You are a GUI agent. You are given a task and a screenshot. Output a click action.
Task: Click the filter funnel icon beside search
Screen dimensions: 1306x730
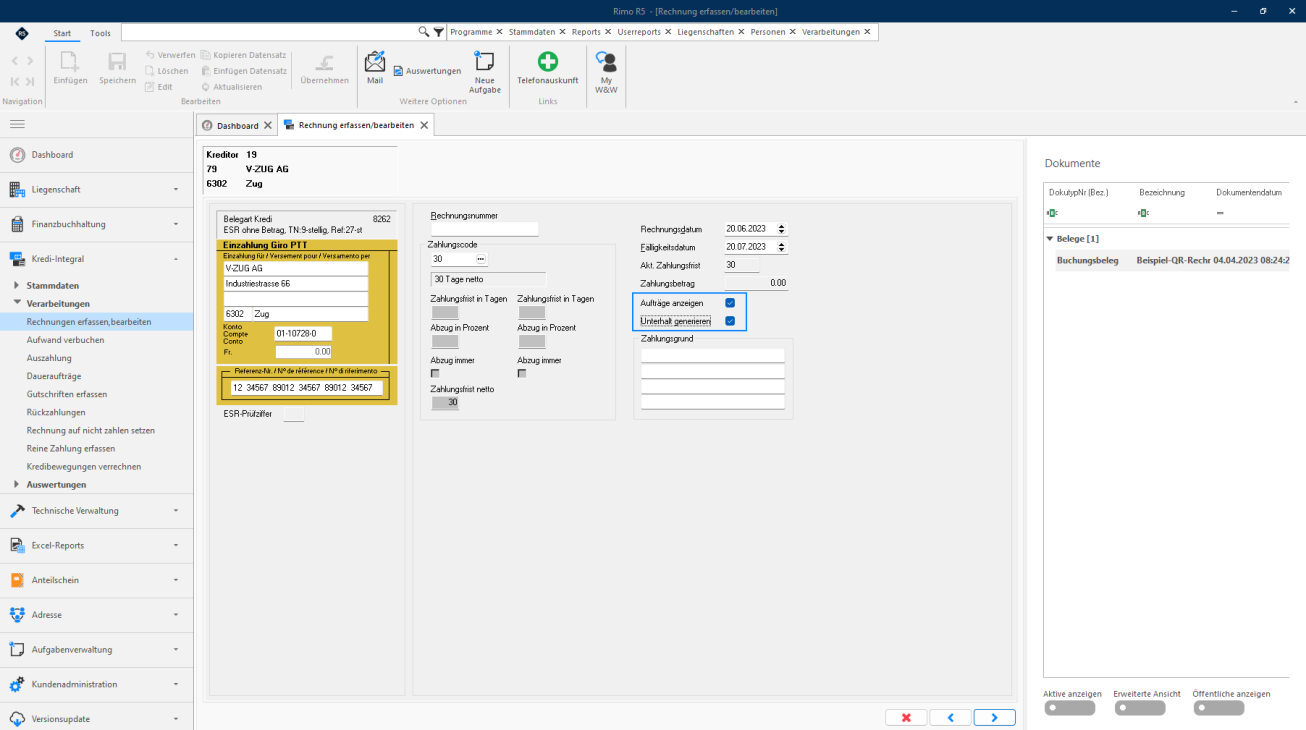pyautogui.click(x=438, y=32)
